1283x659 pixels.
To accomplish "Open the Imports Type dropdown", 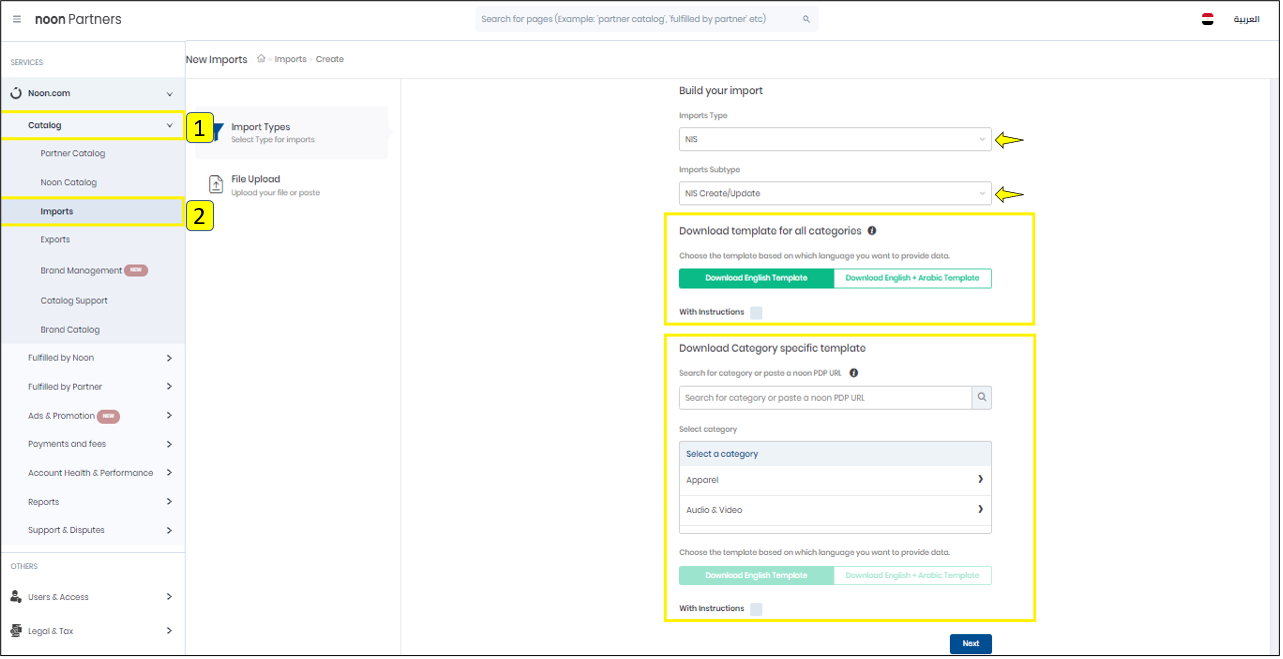I will click(835, 139).
